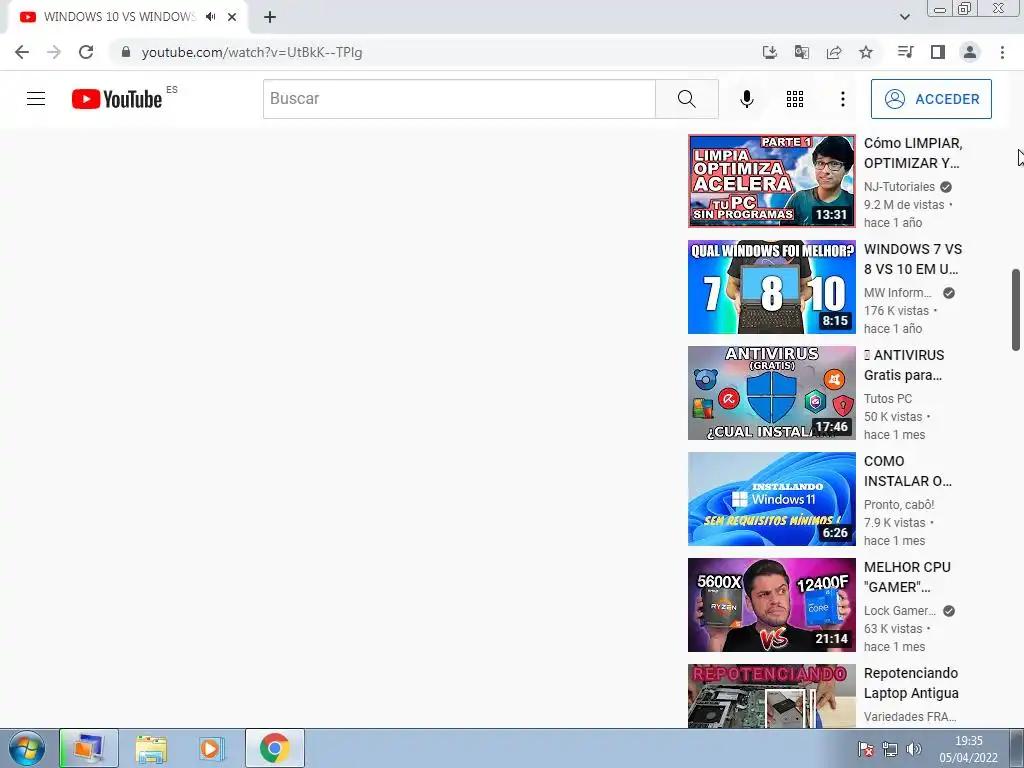Open the WINDOWS 7 VS 8 VS 10 title

[913, 259]
